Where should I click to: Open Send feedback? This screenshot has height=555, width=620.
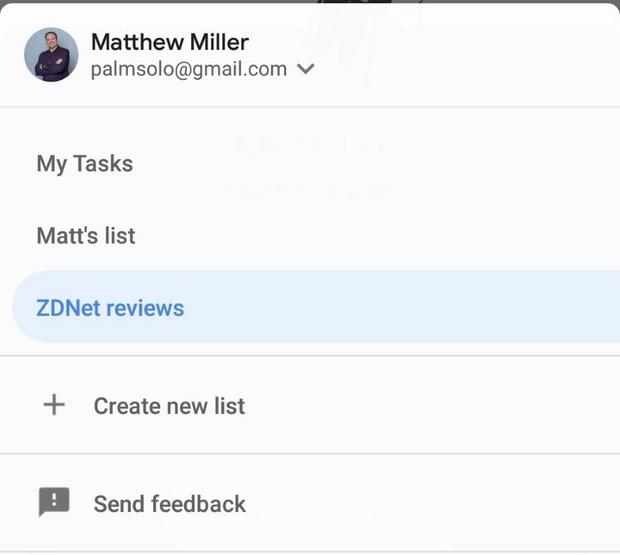pyautogui.click(x=169, y=504)
